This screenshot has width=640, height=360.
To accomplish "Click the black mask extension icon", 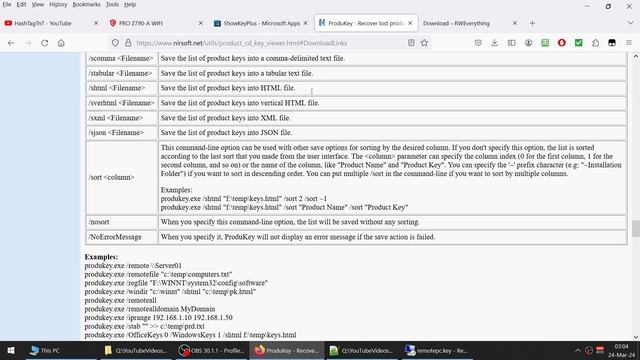I will (612, 43).
